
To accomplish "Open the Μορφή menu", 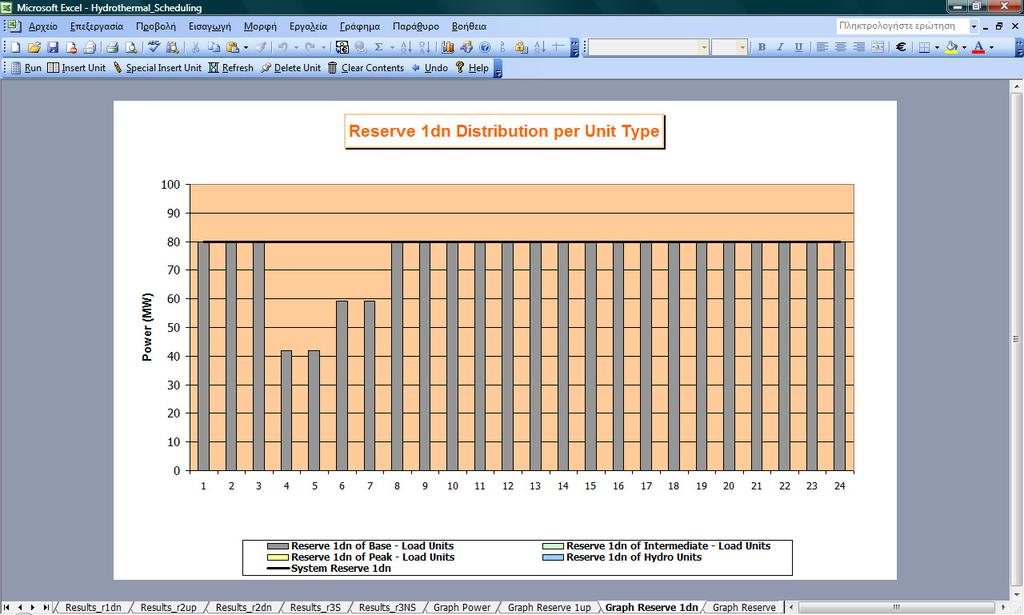I will click(260, 26).
